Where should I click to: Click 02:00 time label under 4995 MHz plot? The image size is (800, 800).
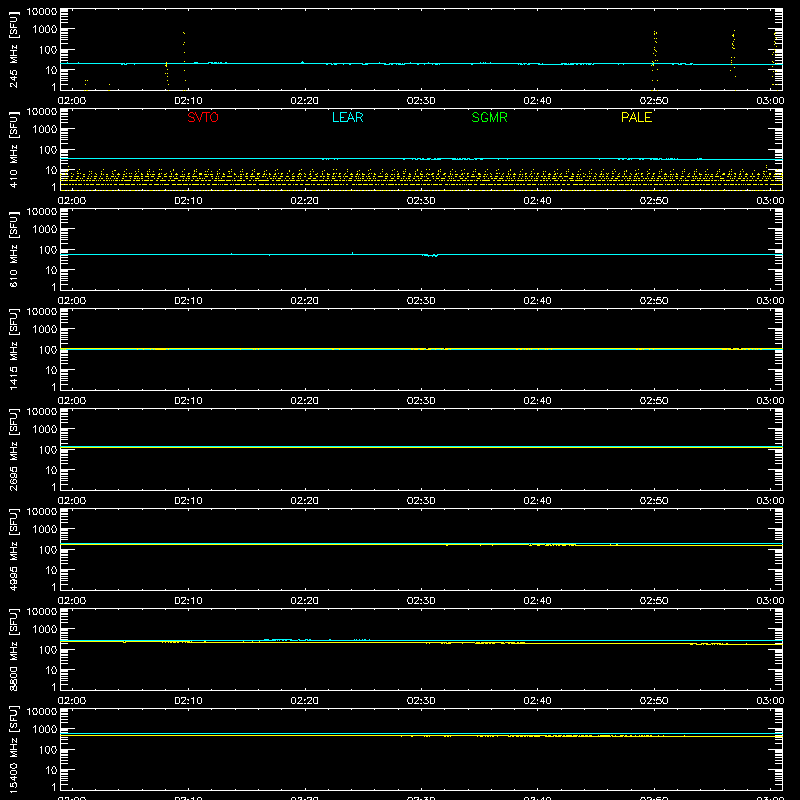pyautogui.click(x=72, y=601)
